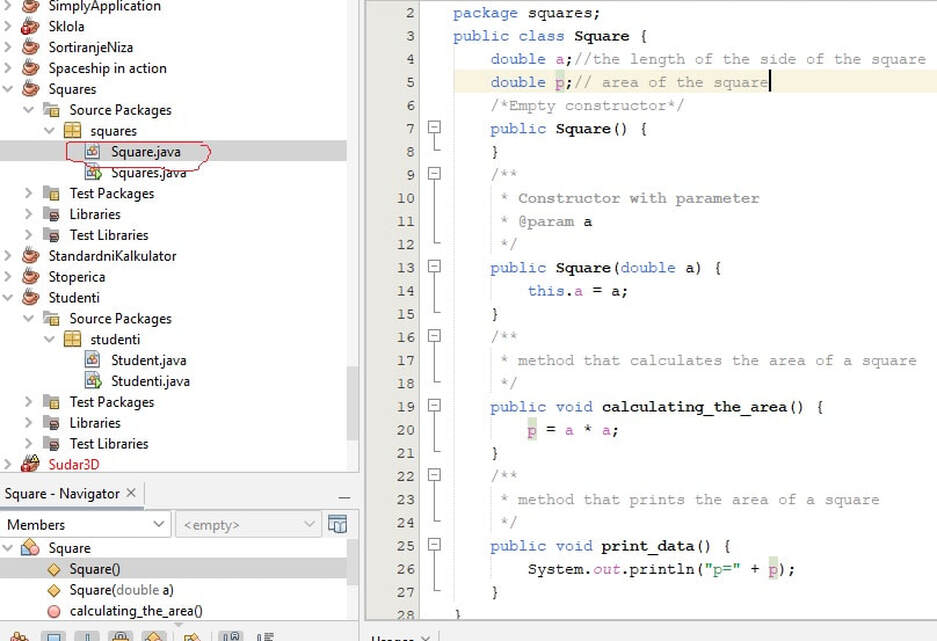Toggle code fold at line 16 comment

(434, 336)
